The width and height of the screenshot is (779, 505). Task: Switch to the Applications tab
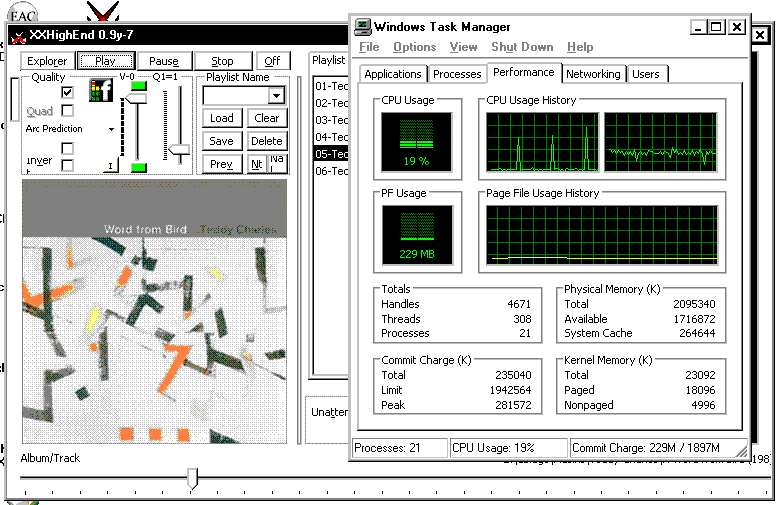(x=392, y=74)
